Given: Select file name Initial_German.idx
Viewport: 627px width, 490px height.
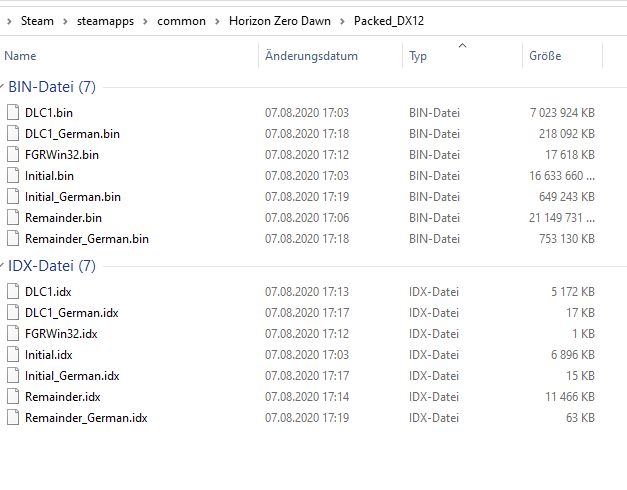Looking at the screenshot, I should pyautogui.click(x=72, y=376).
